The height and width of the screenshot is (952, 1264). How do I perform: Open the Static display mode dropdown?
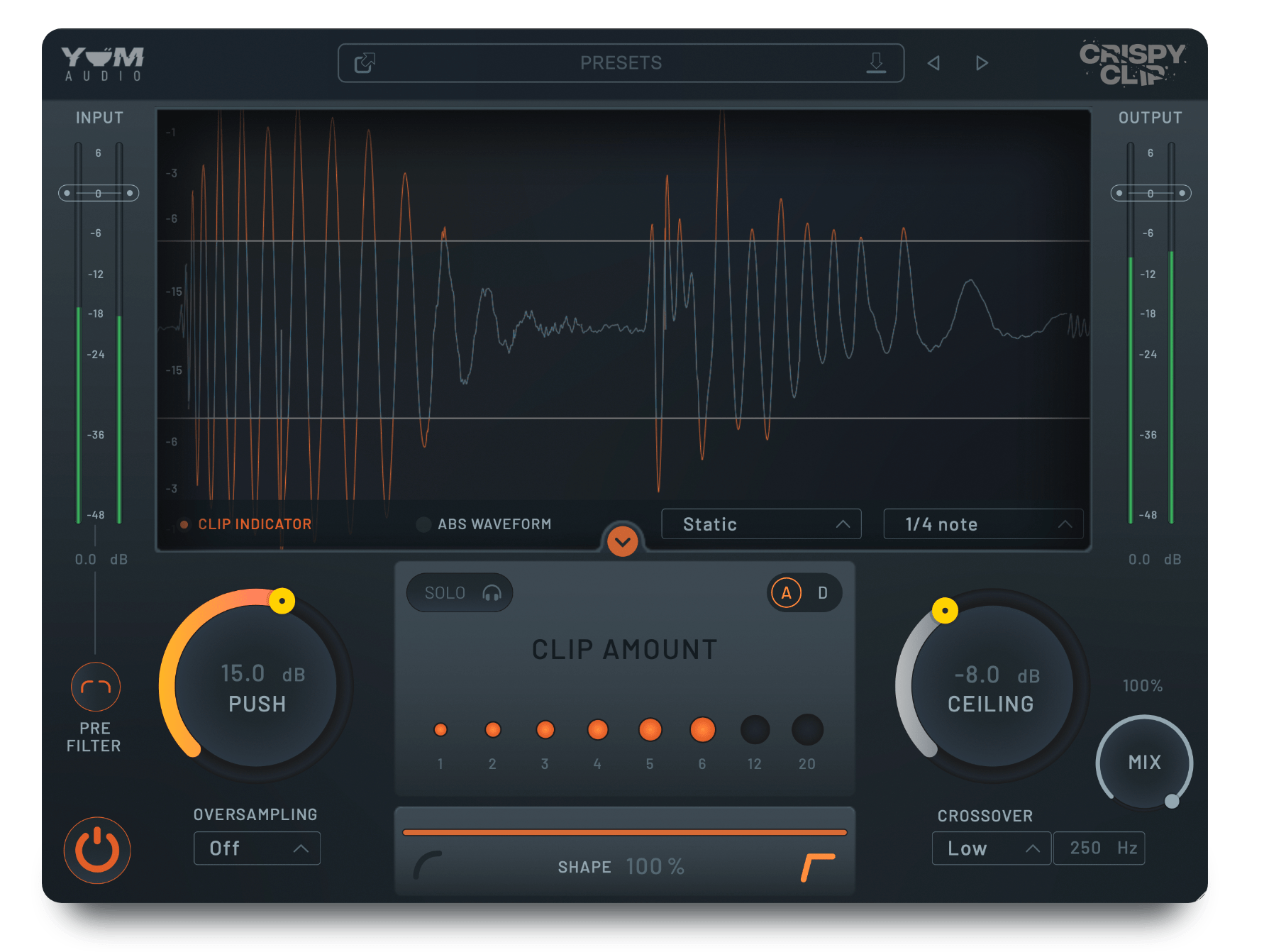click(x=761, y=524)
